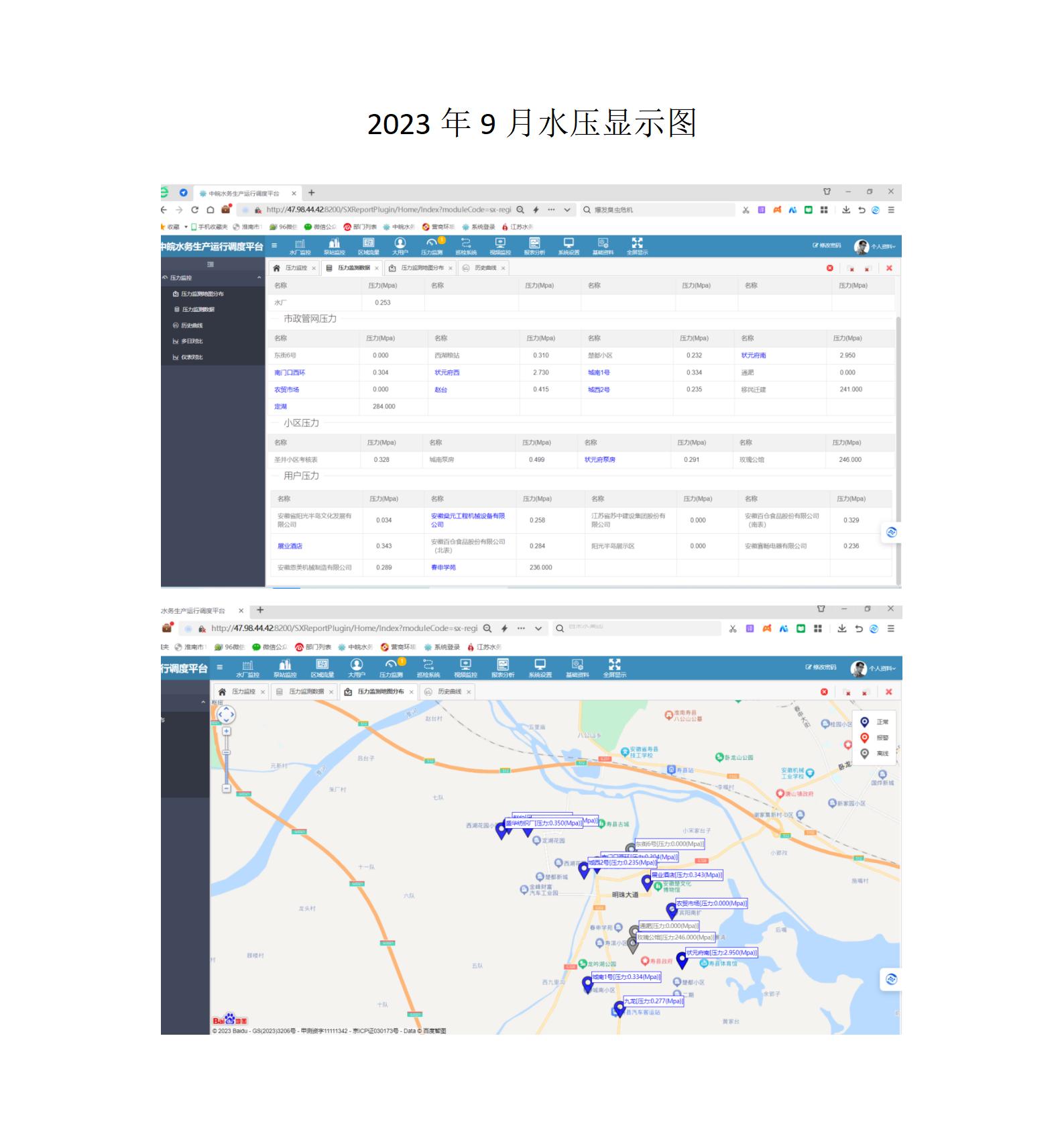Open 大用户 module in the map window
The width and height of the screenshot is (1064, 1142).
(357, 668)
